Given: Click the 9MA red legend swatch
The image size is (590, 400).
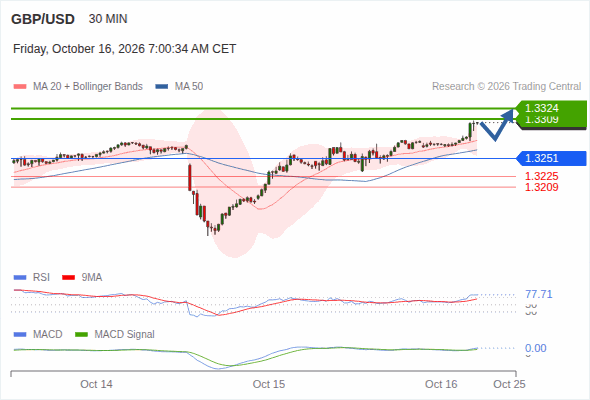Looking at the screenshot, I should coord(68,278).
